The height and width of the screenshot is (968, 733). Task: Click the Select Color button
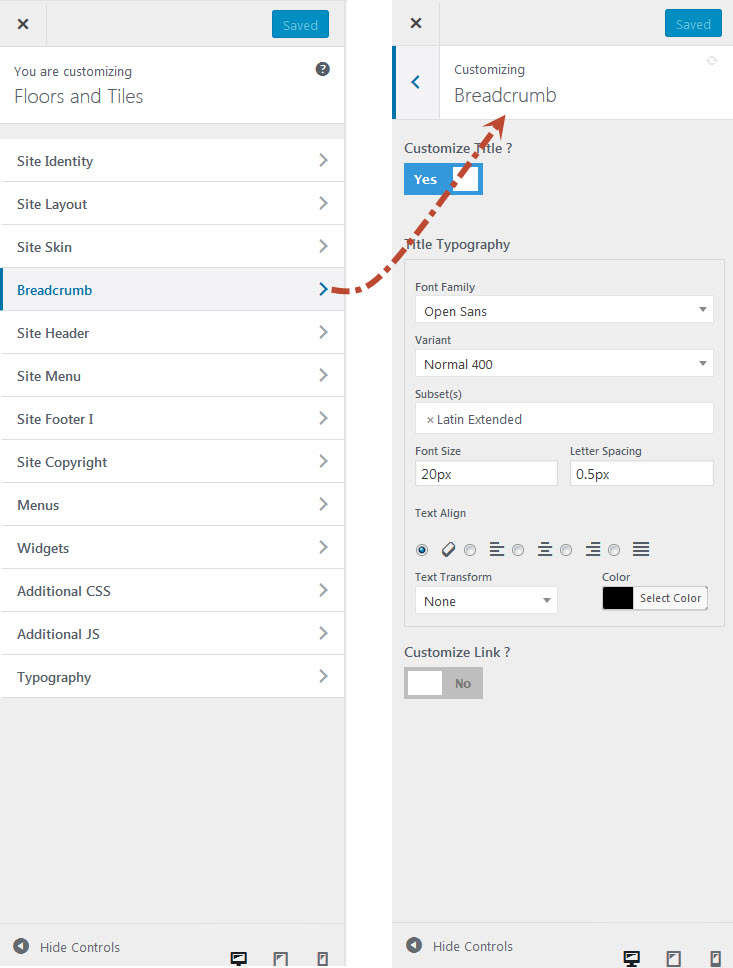tap(670, 598)
